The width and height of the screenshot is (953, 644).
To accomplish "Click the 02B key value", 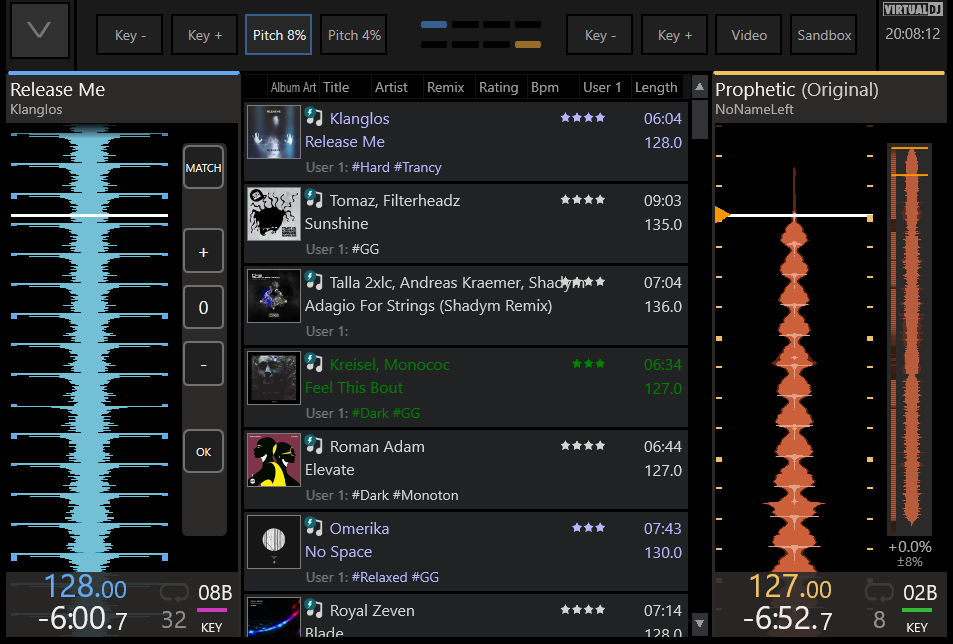I will pyautogui.click(x=920, y=592).
